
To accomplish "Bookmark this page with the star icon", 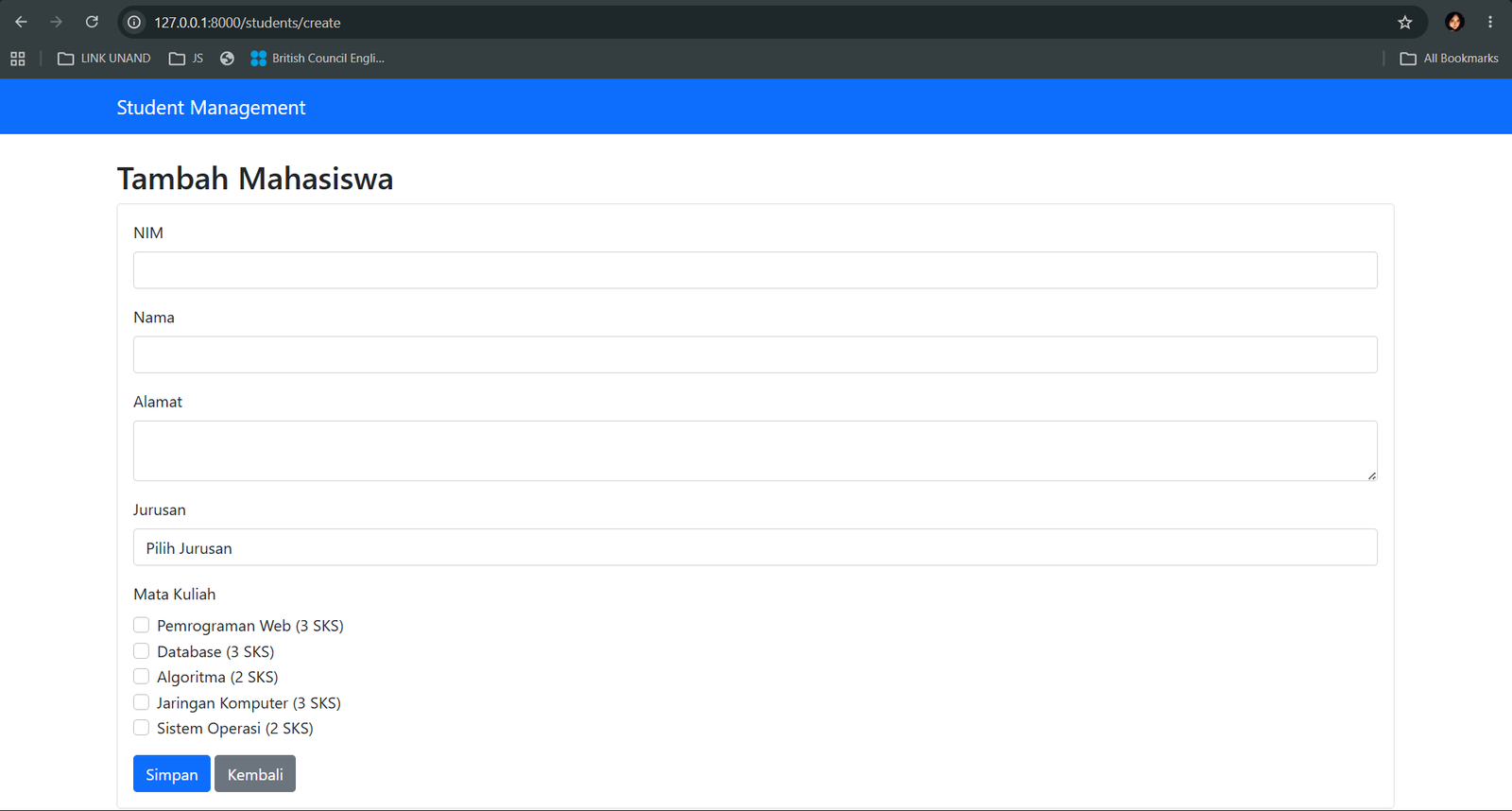I will pos(1405,22).
